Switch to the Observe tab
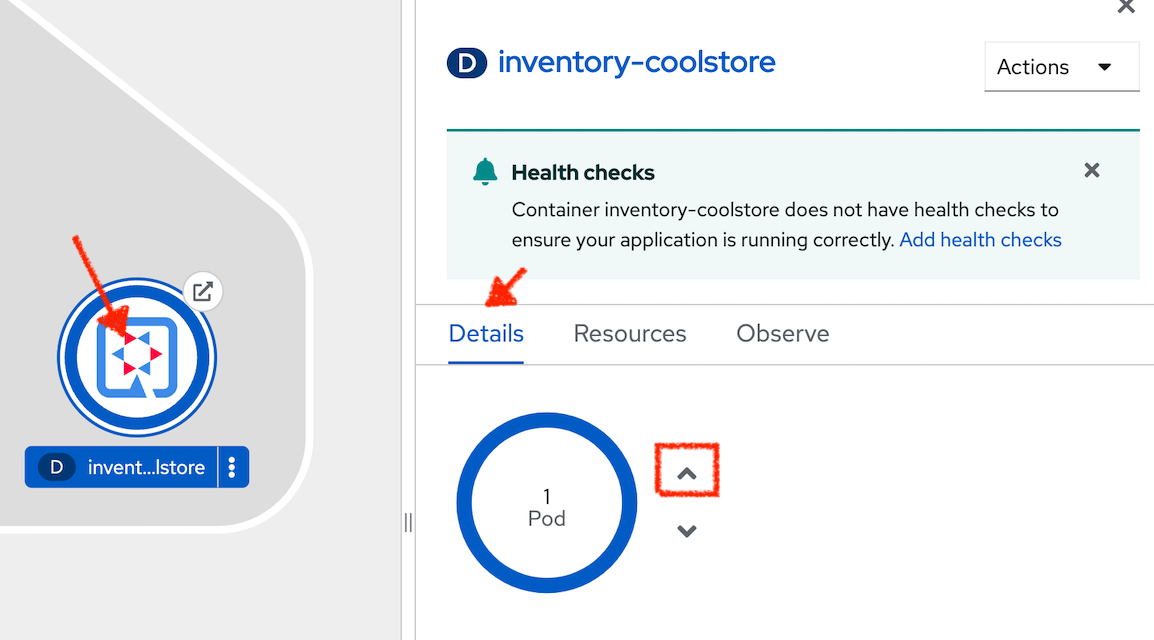Image resolution: width=1154 pixels, height=640 pixels. tap(782, 334)
